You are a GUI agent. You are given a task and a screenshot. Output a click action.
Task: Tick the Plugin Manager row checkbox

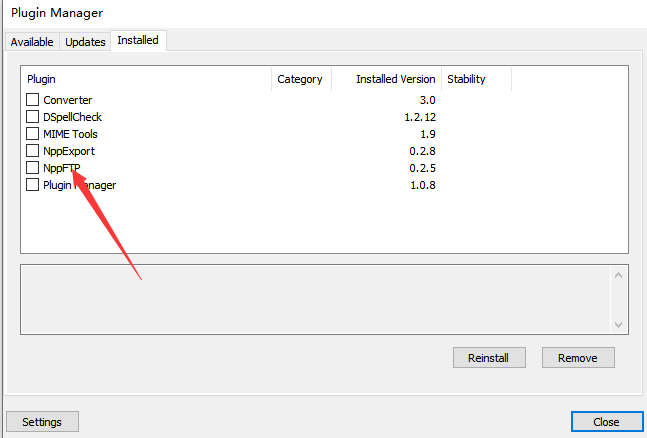(32, 185)
